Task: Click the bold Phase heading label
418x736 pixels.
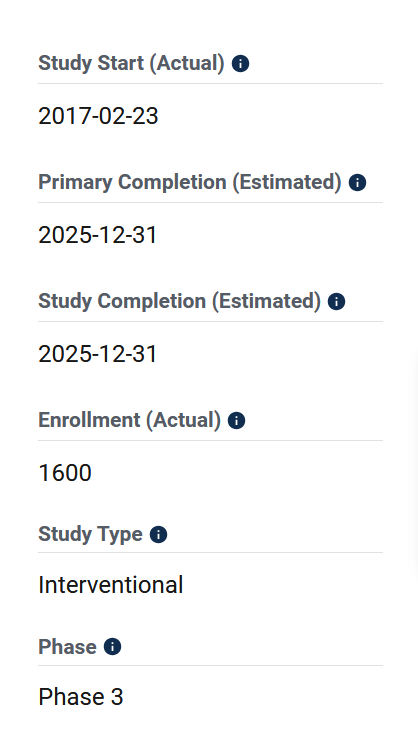Action: (x=67, y=647)
